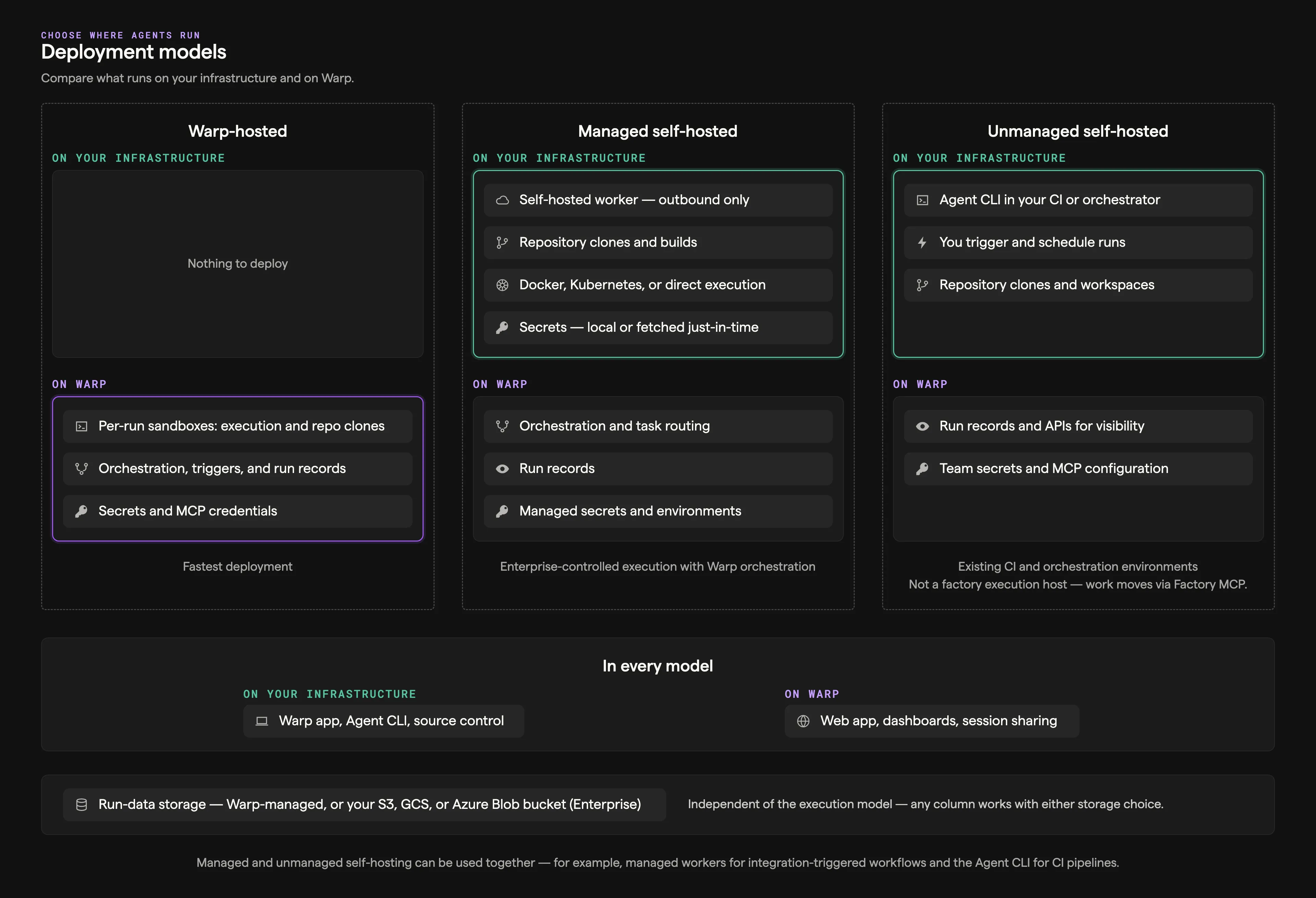Click the Nothing to deploy placeholder text

pyautogui.click(x=238, y=264)
